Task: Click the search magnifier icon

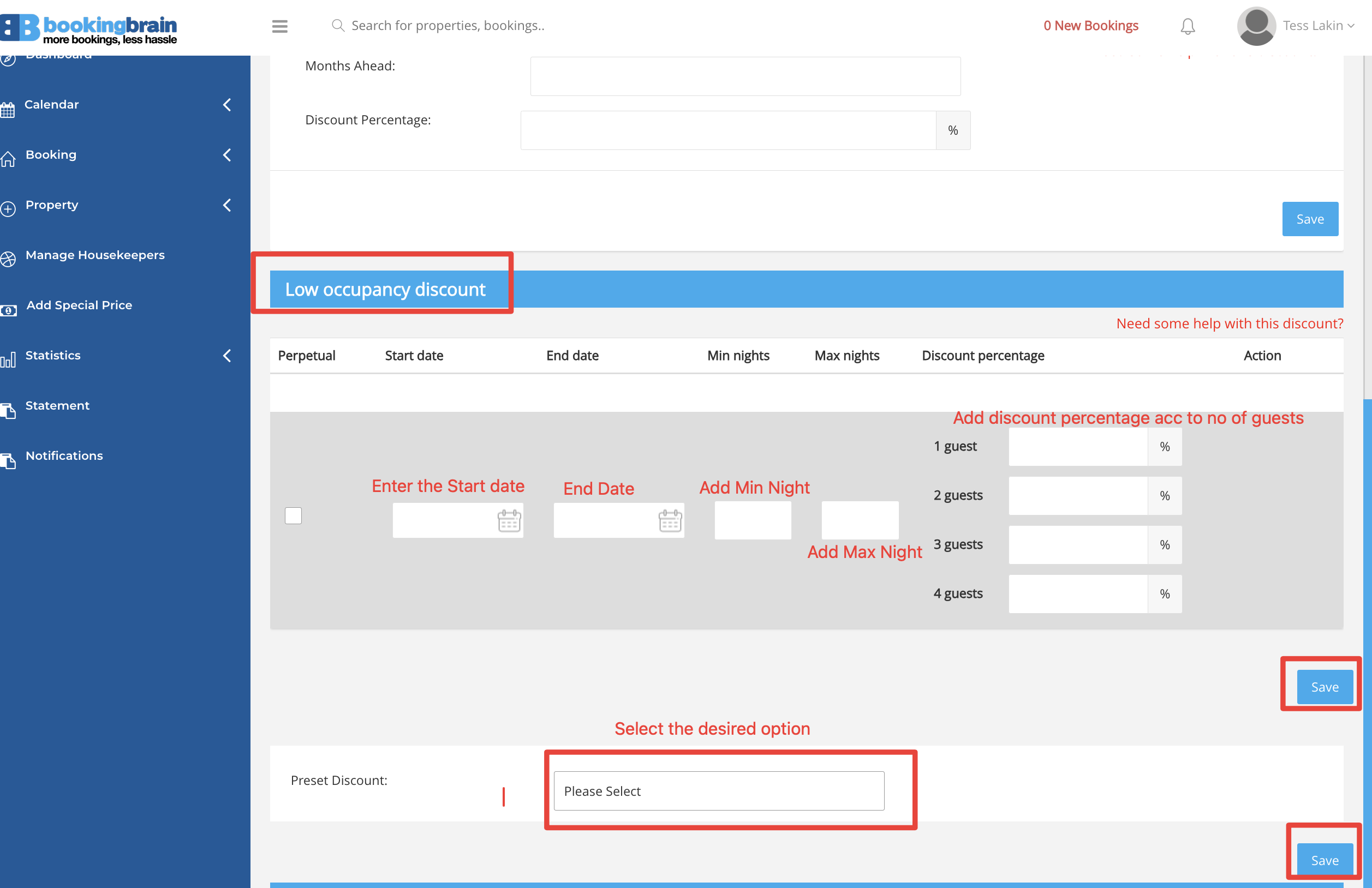Action: coord(338,25)
